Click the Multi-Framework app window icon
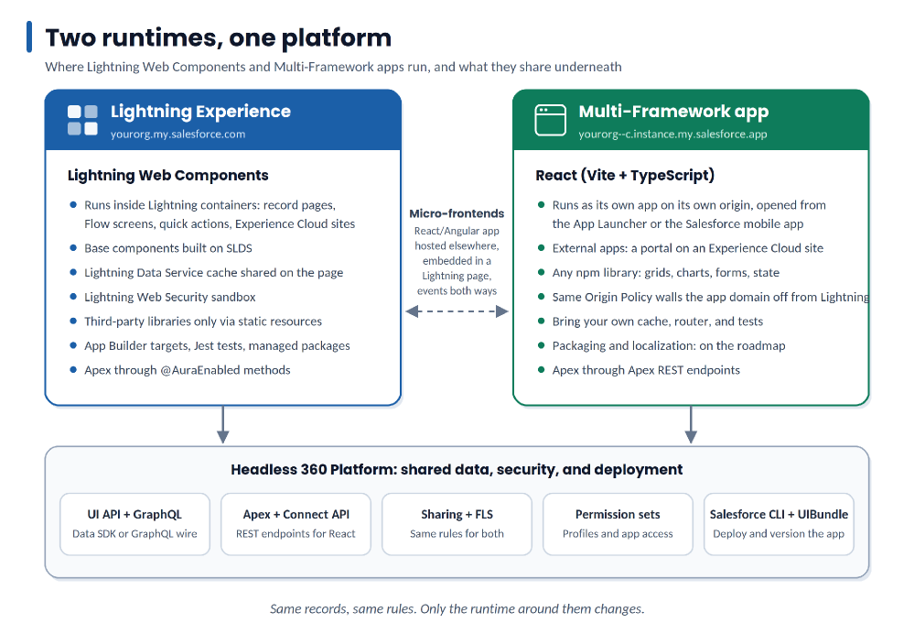Viewport: 903px width, 635px height. click(550, 120)
